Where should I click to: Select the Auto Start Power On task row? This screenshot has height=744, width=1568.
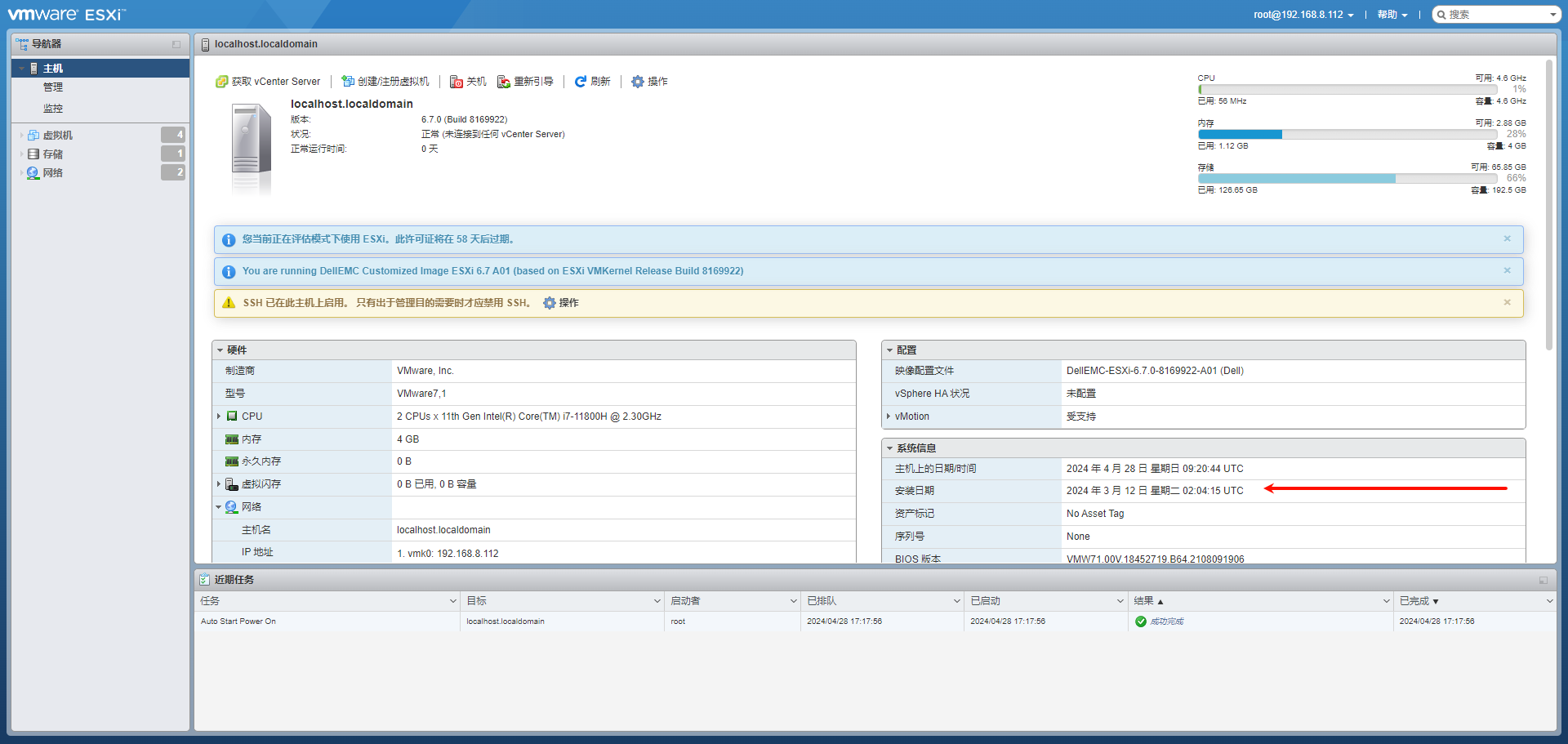[x=875, y=621]
